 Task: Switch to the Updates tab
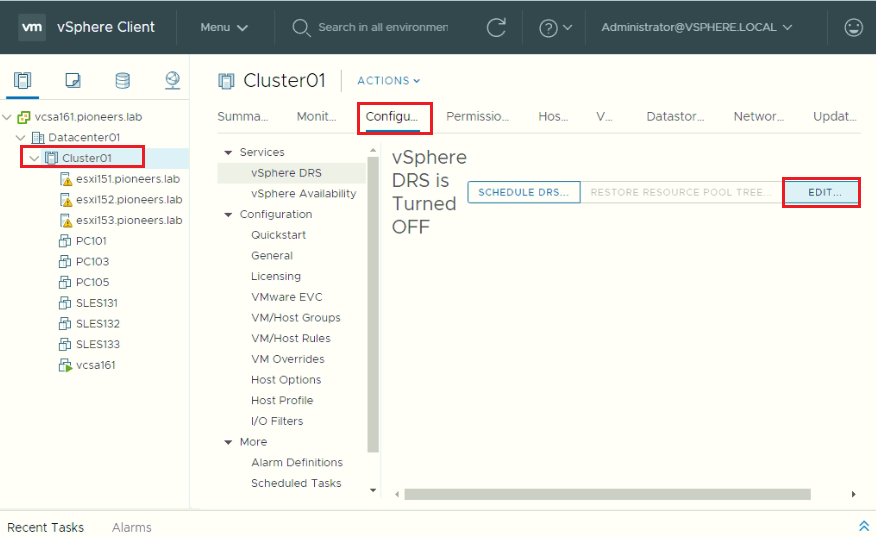tap(835, 117)
